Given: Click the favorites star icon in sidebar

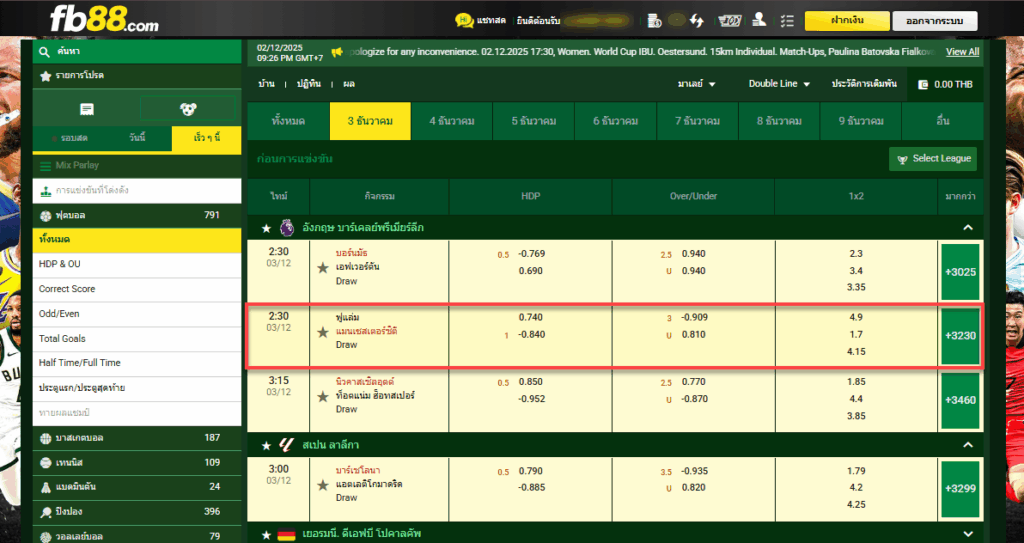Looking at the screenshot, I should tap(45, 76).
